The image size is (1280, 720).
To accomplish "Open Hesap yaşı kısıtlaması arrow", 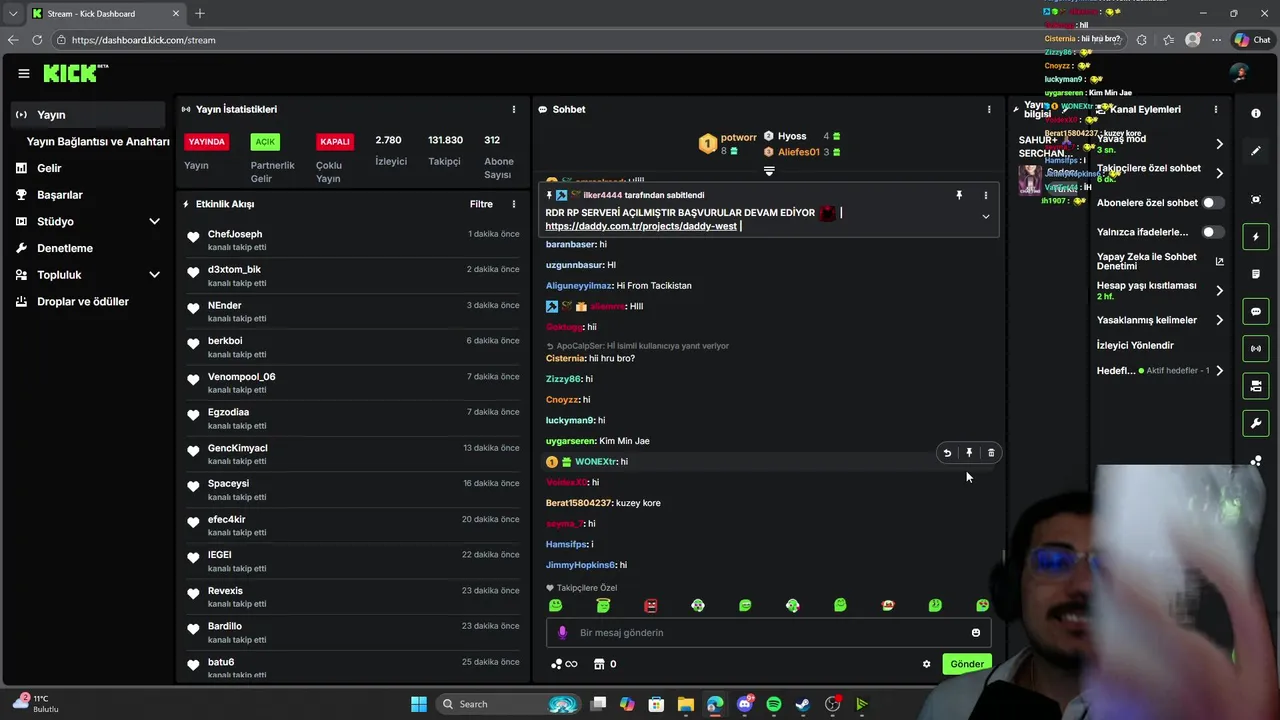I will tap(1219, 291).
